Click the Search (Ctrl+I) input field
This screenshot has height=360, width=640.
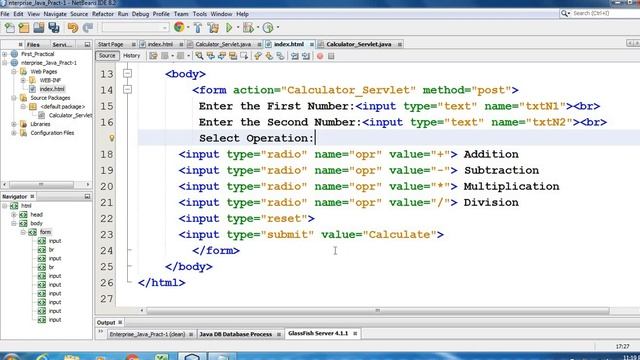click(x=605, y=13)
